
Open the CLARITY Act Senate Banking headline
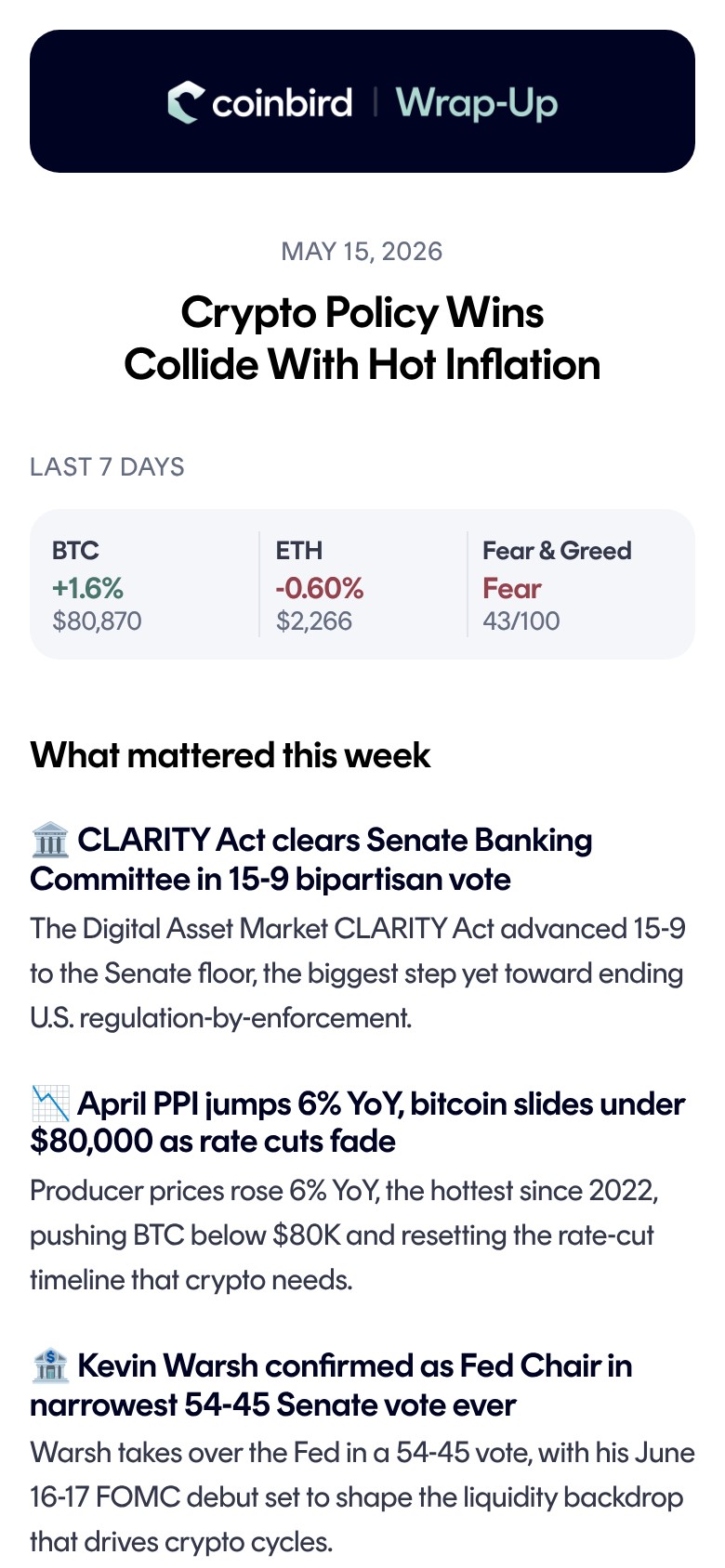(311, 859)
